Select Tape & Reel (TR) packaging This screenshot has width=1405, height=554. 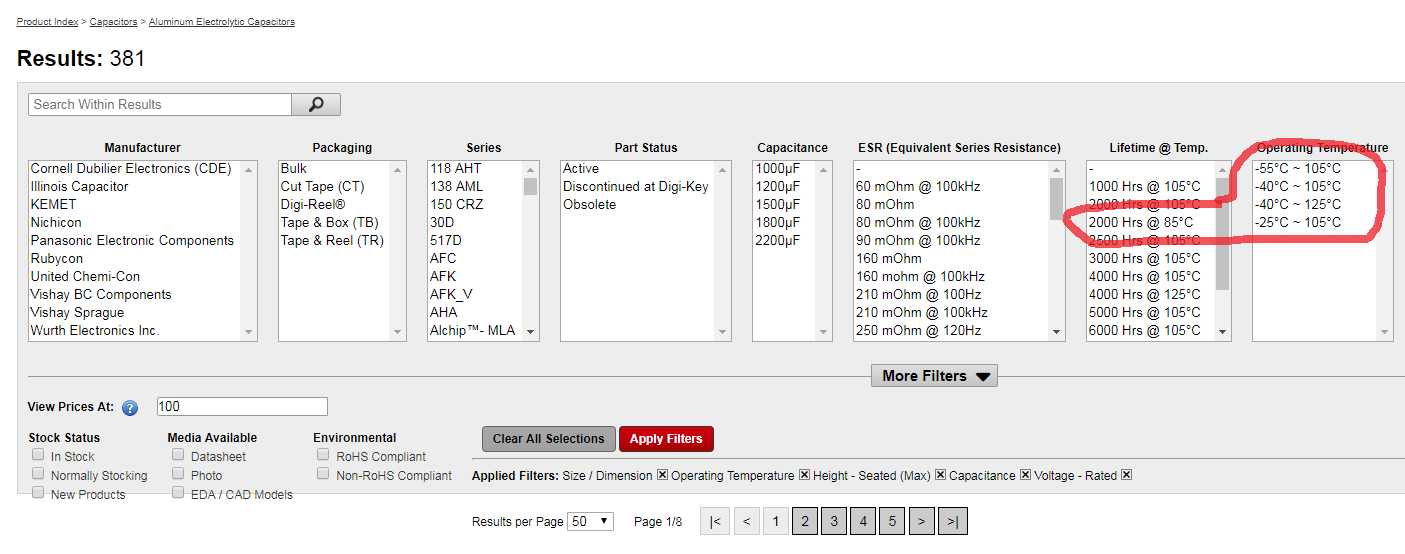coord(334,240)
